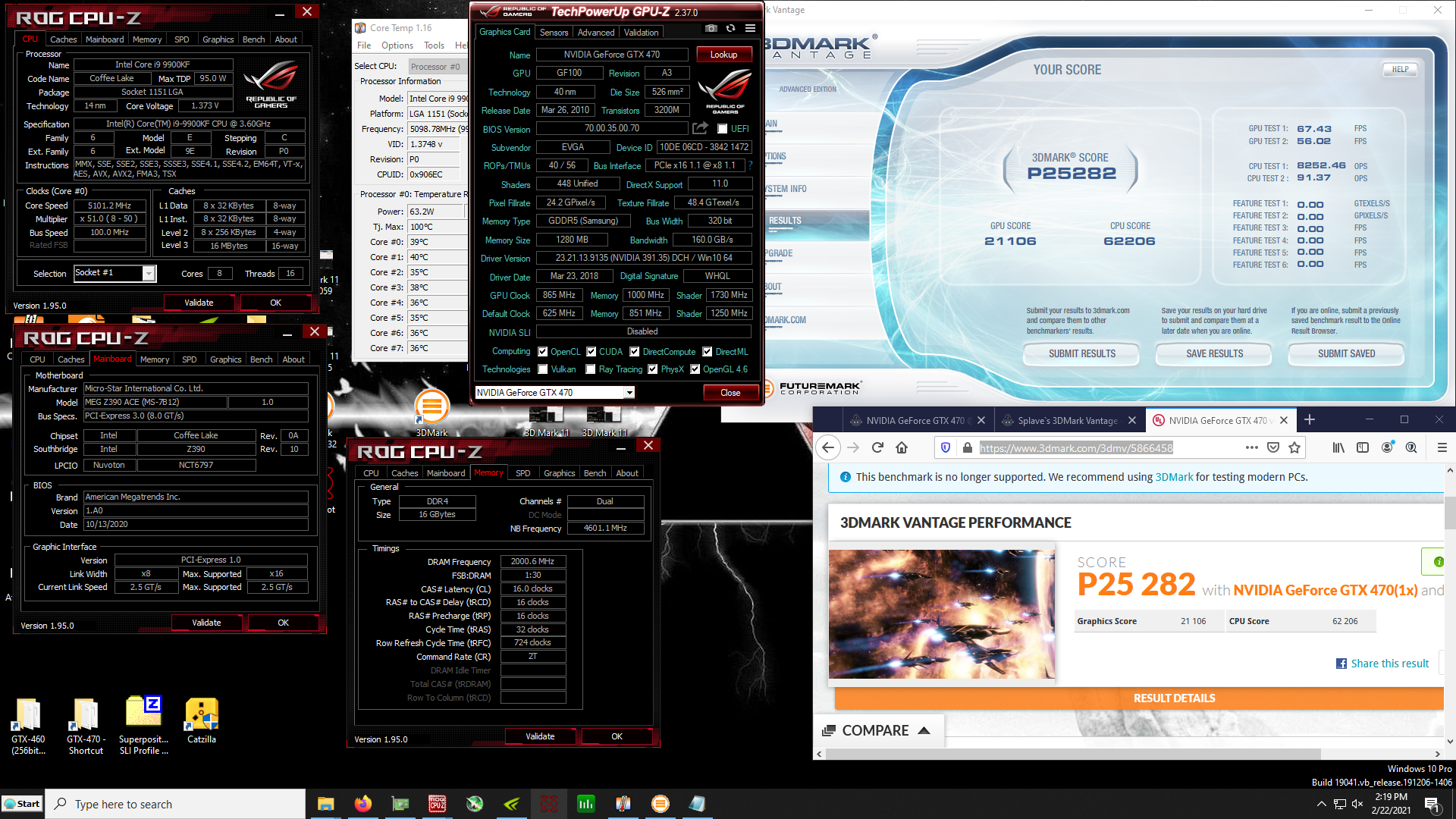Click the Firefox page horizontal scrollbar
Viewport: 1456px width, 819px height.
point(1073,754)
